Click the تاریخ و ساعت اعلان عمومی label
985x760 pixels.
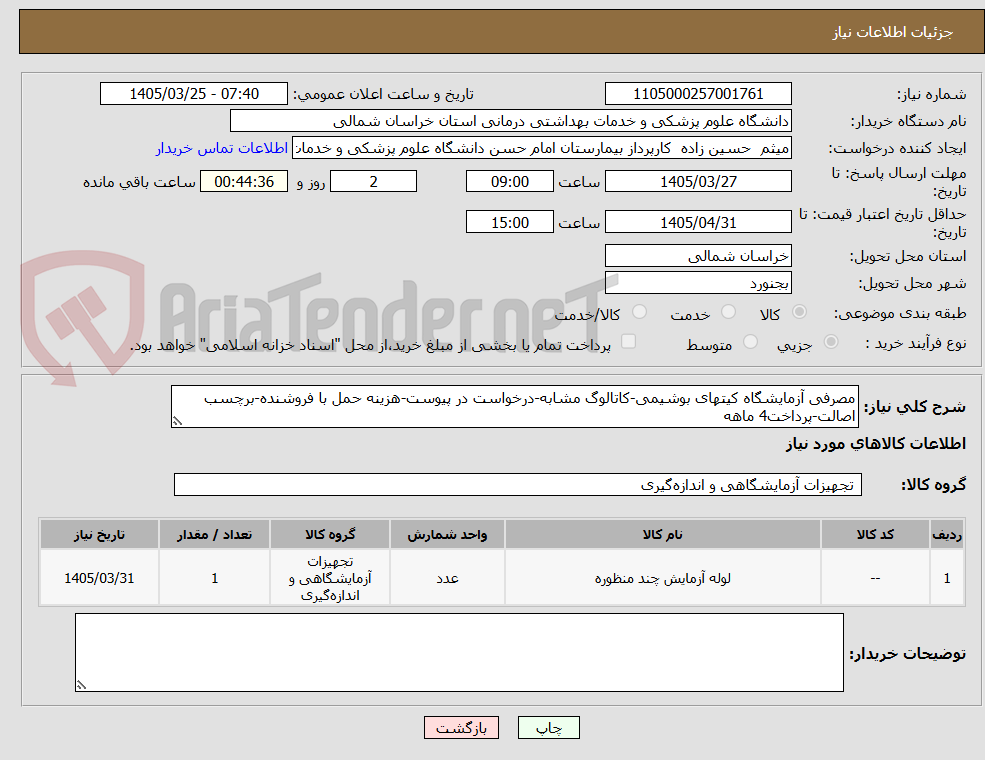tap(383, 94)
